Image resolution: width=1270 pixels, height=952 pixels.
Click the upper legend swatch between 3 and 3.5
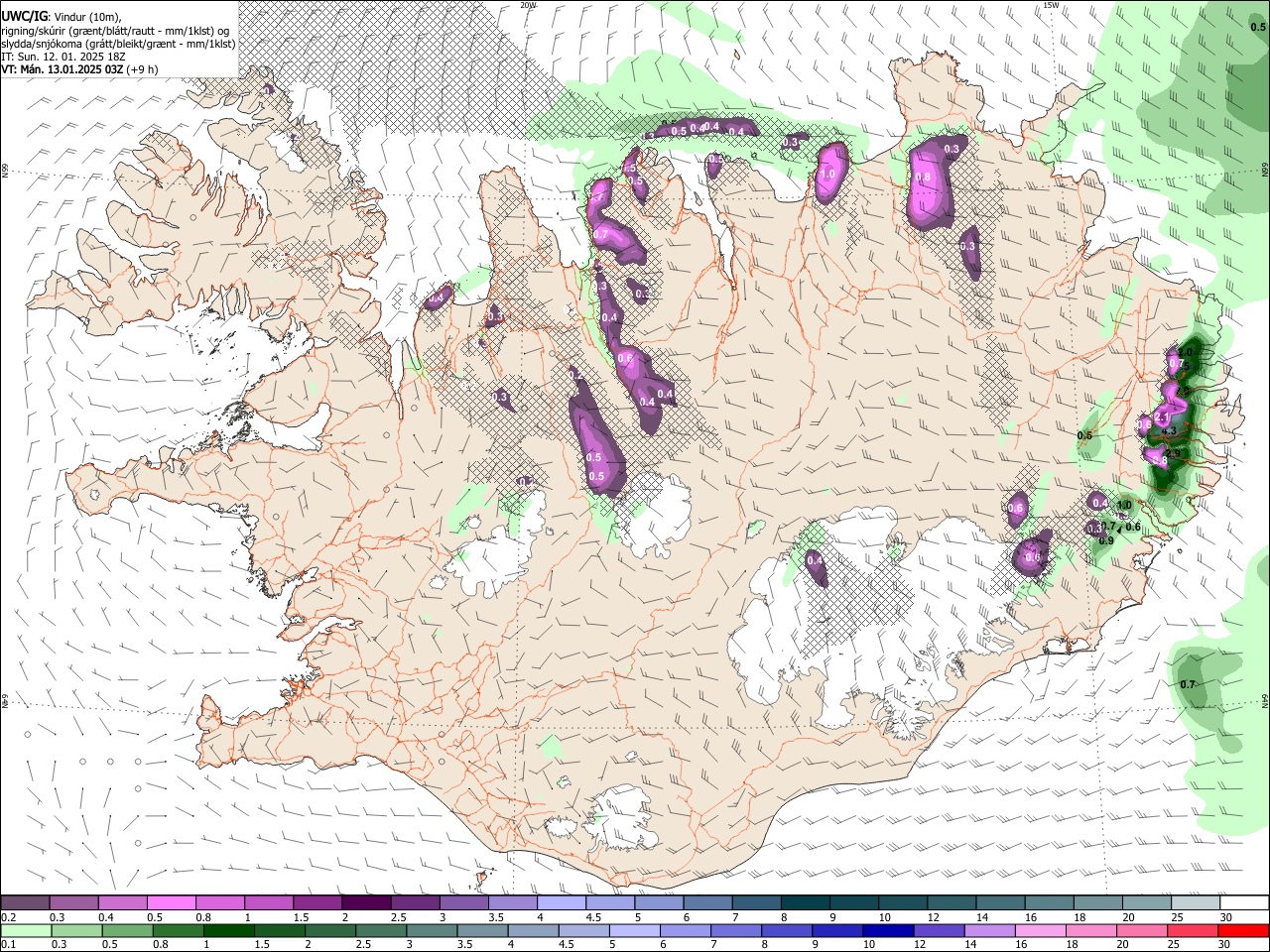click(464, 902)
